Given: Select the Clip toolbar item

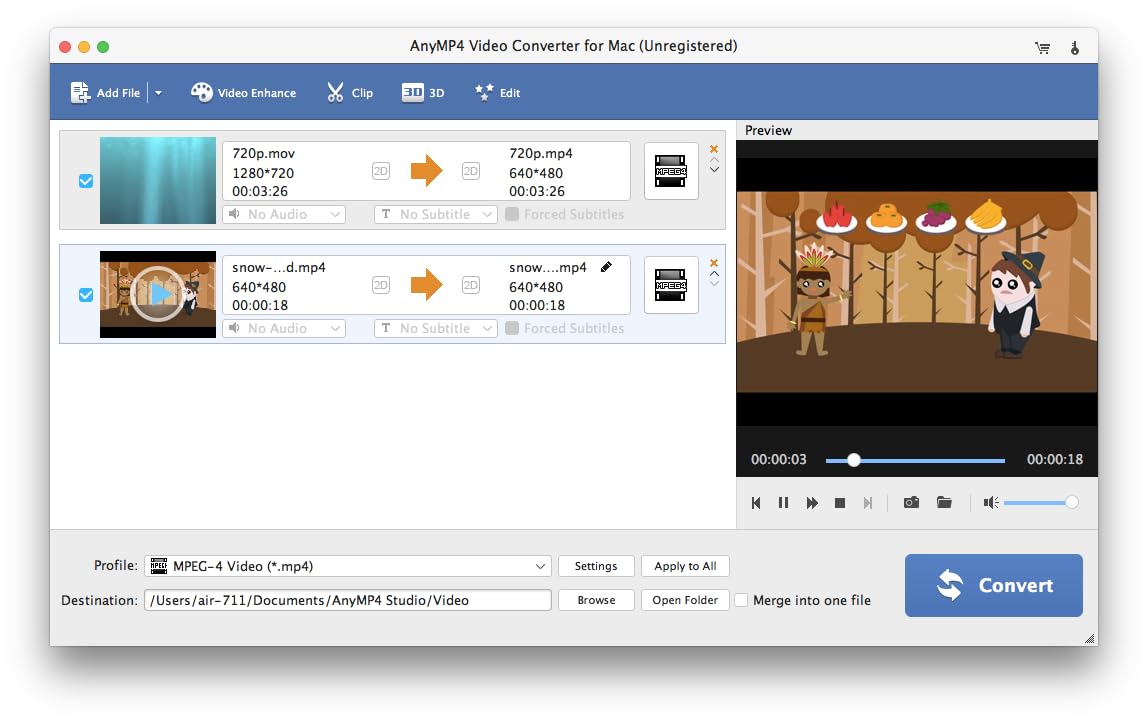Looking at the screenshot, I should point(349,93).
